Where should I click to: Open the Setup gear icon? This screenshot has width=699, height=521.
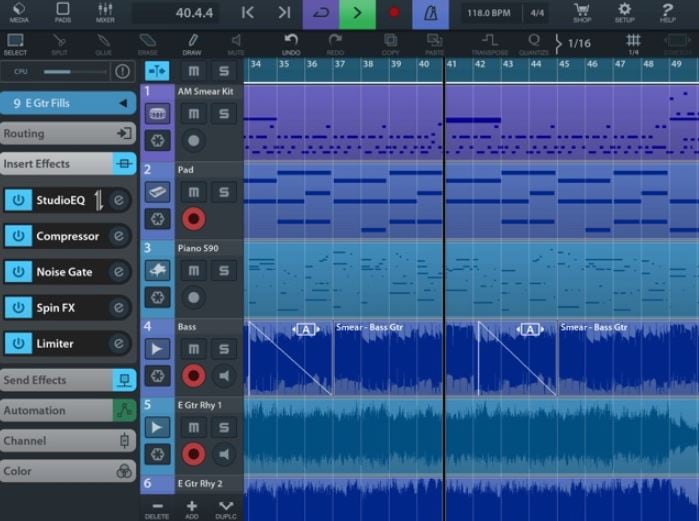tap(625, 12)
